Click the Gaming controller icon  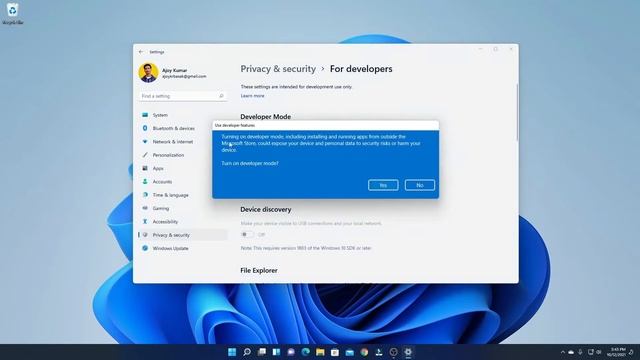tap(145, 208)
